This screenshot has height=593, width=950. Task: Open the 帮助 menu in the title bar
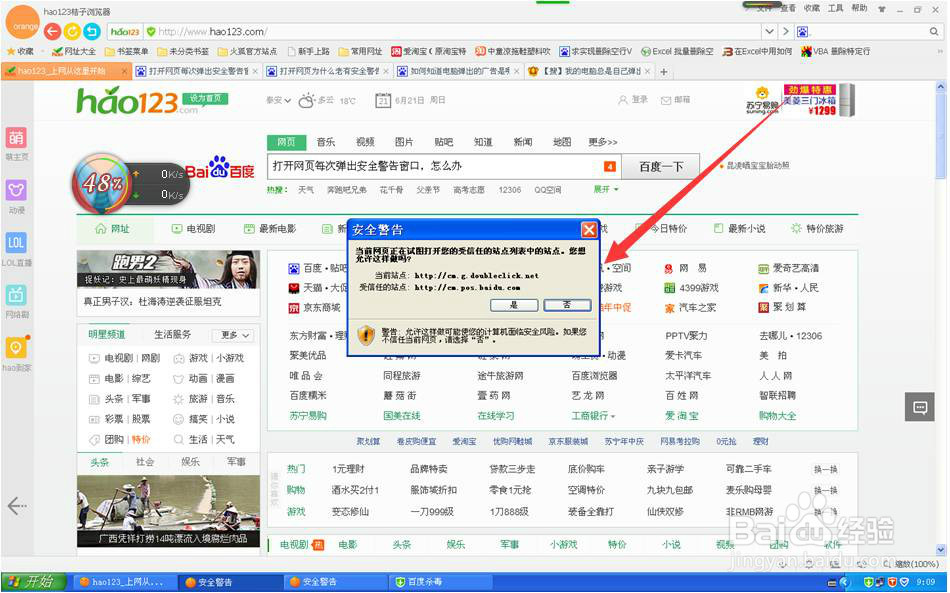point(859,8)
